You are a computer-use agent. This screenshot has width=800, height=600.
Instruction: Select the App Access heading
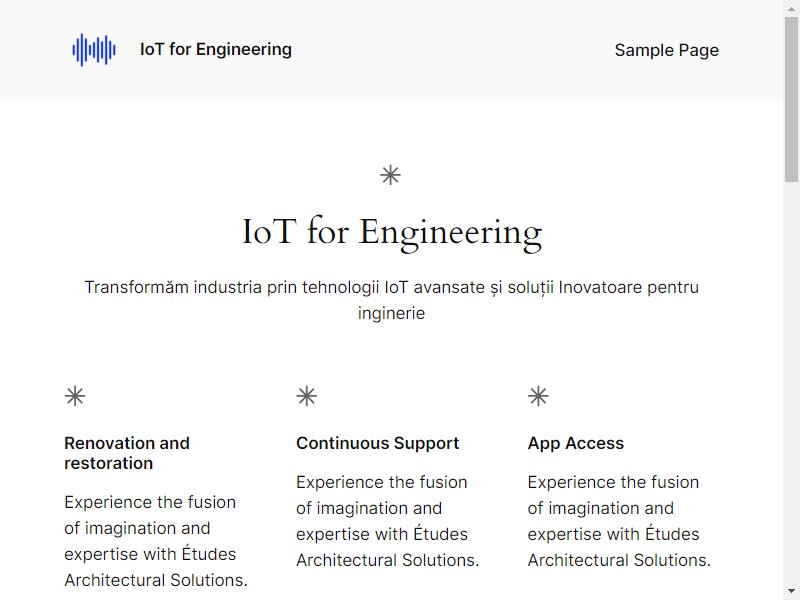point(576,443)
